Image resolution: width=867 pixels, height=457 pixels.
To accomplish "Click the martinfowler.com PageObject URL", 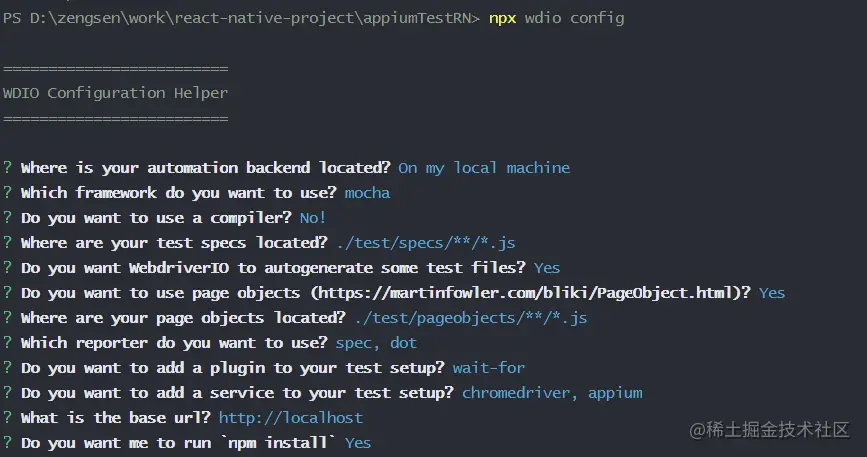I will click(531, 293).
